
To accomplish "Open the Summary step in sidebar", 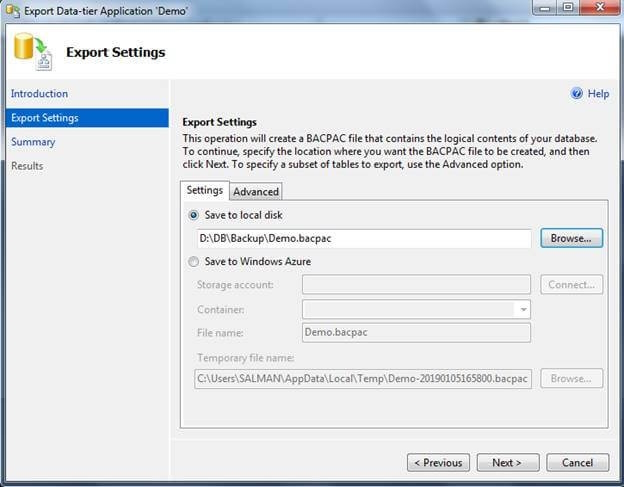I will click(33, 142).
